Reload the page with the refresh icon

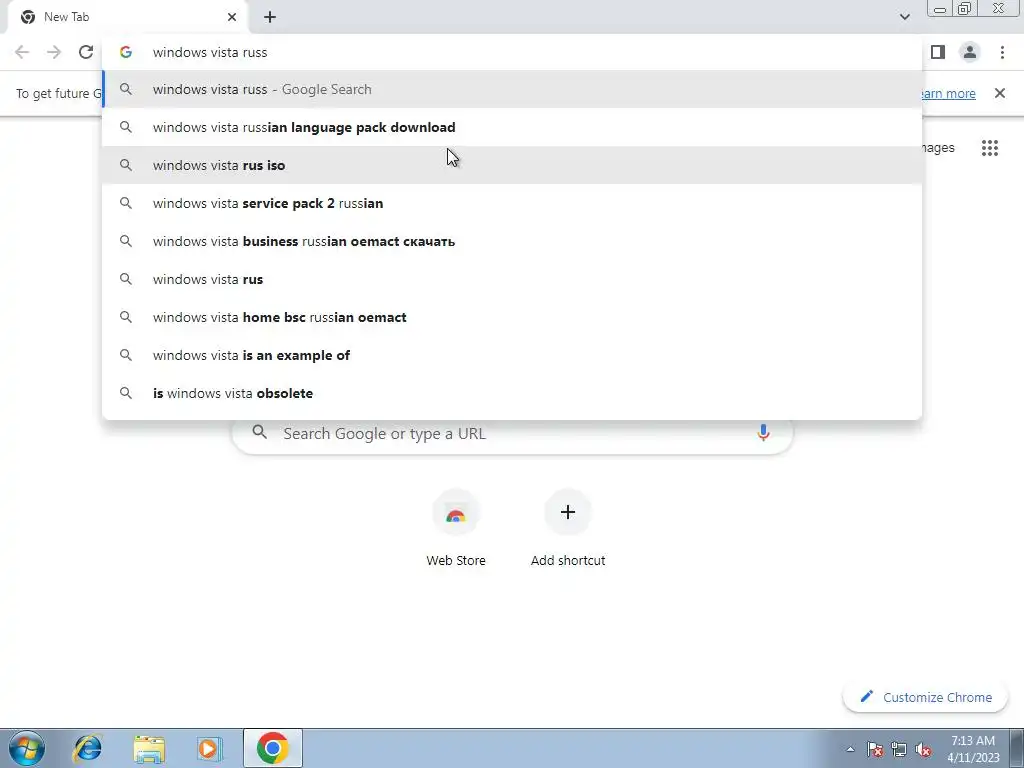(x=86, y=52)
